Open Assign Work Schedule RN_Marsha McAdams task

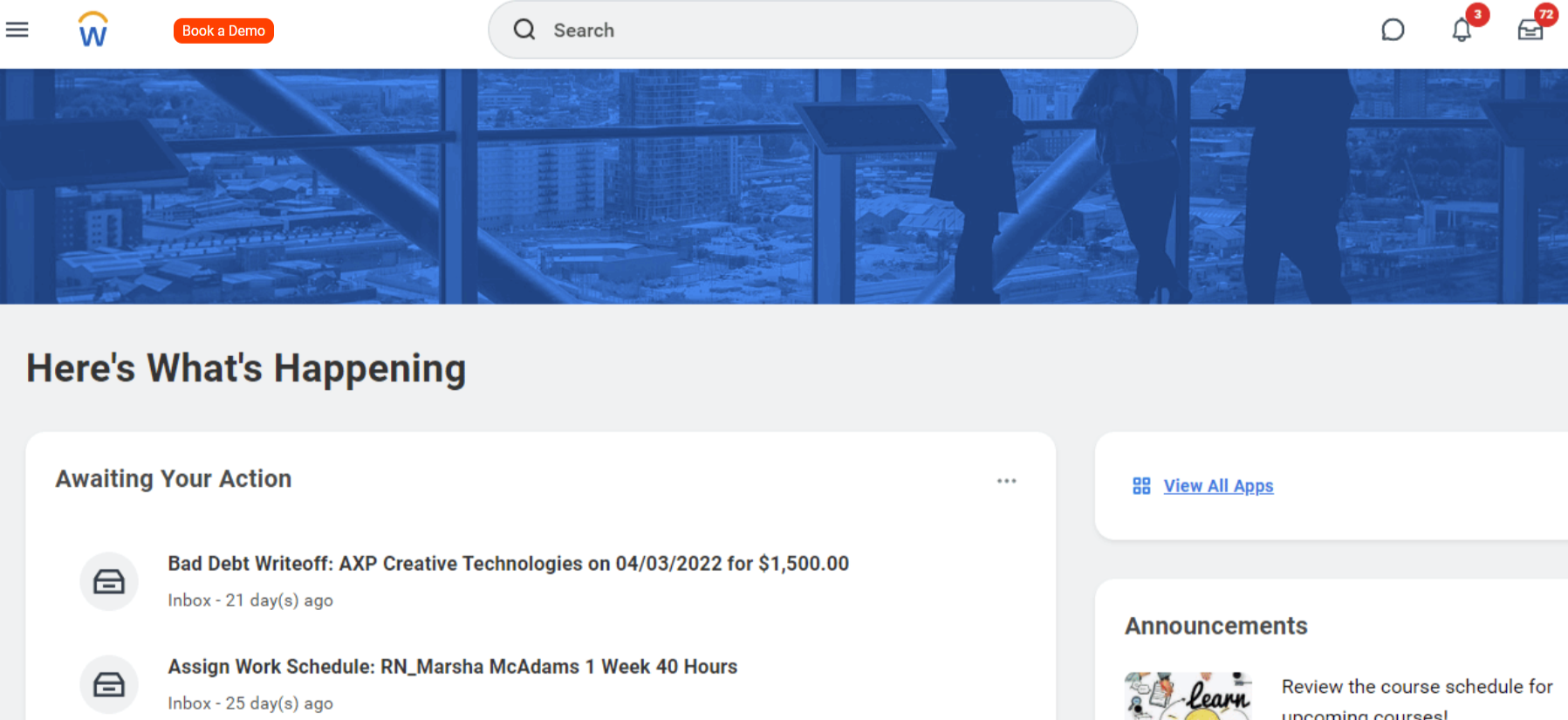(452, 667)
